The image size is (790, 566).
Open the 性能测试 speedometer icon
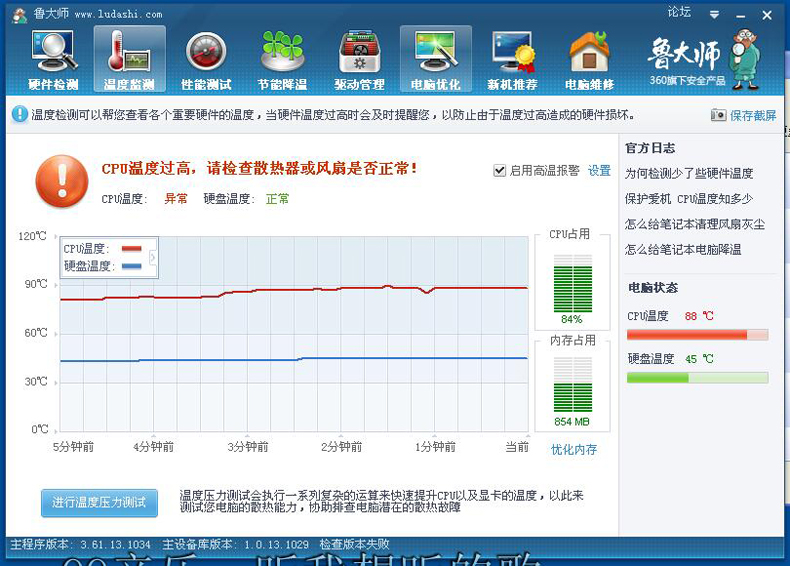click(206, 60)
